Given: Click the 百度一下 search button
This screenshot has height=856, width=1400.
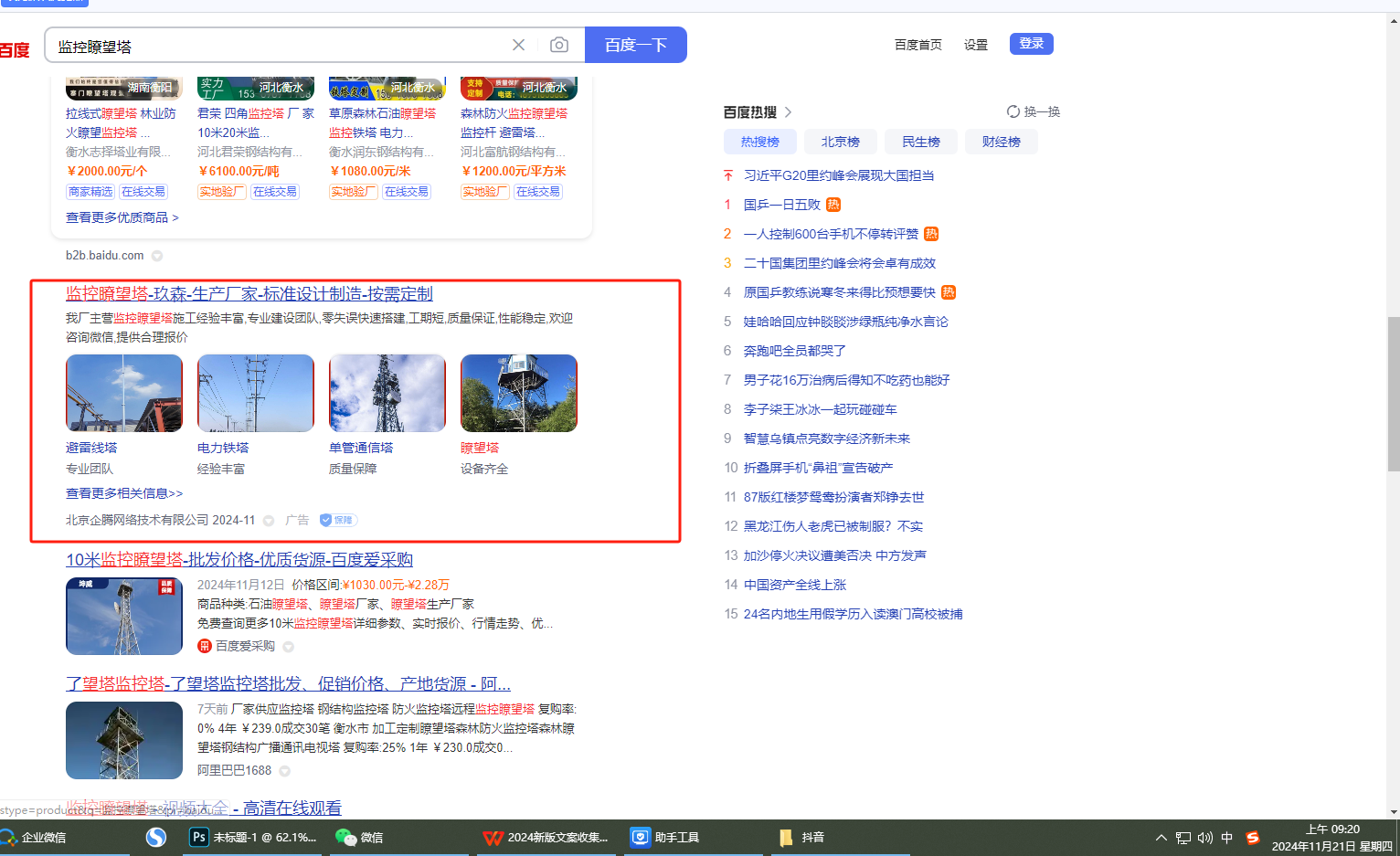Looking at the screenshot, I should coord(636,45).
